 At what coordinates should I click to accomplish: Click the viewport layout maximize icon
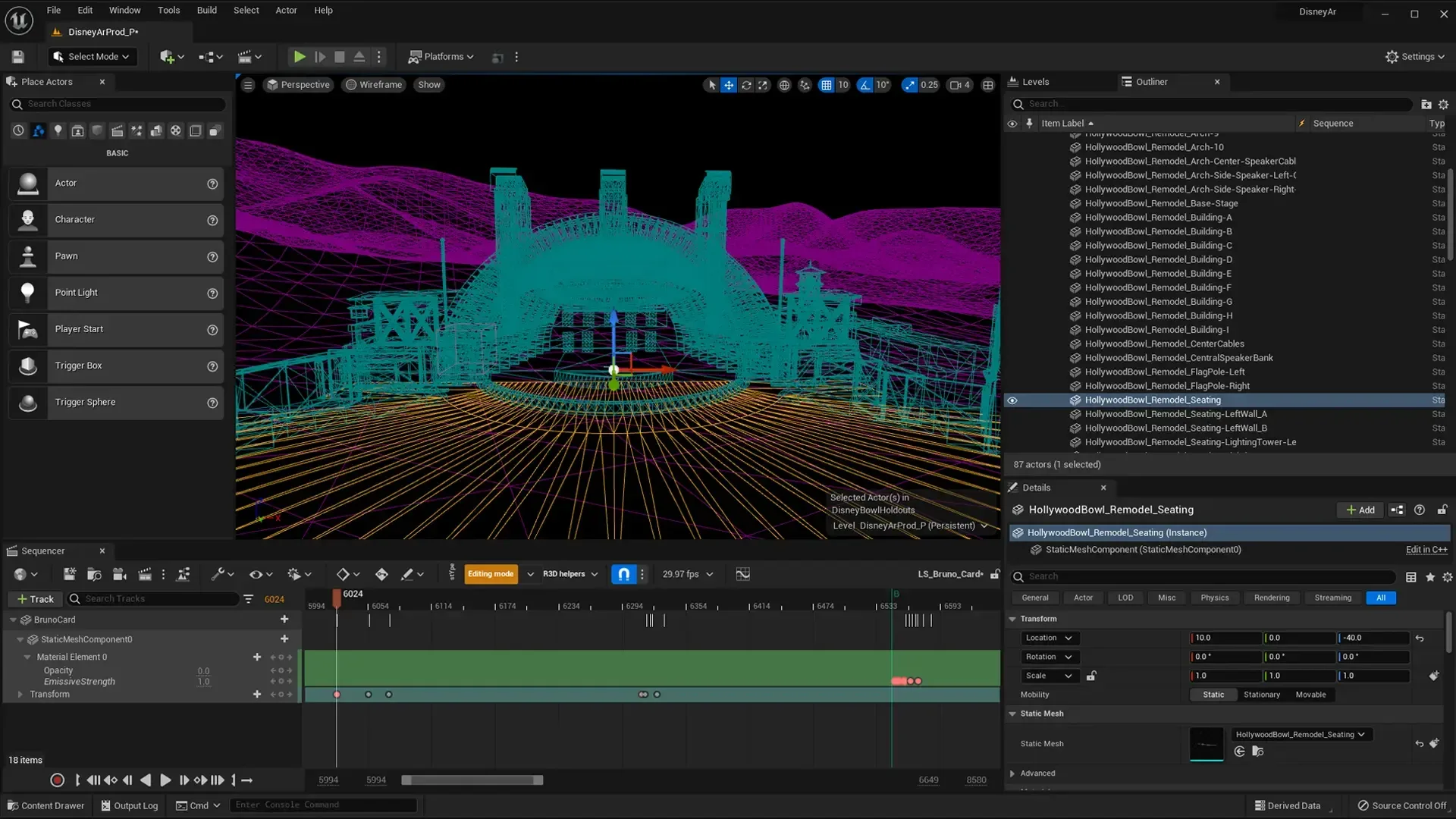pyautogui.click(x=988, y=85)
